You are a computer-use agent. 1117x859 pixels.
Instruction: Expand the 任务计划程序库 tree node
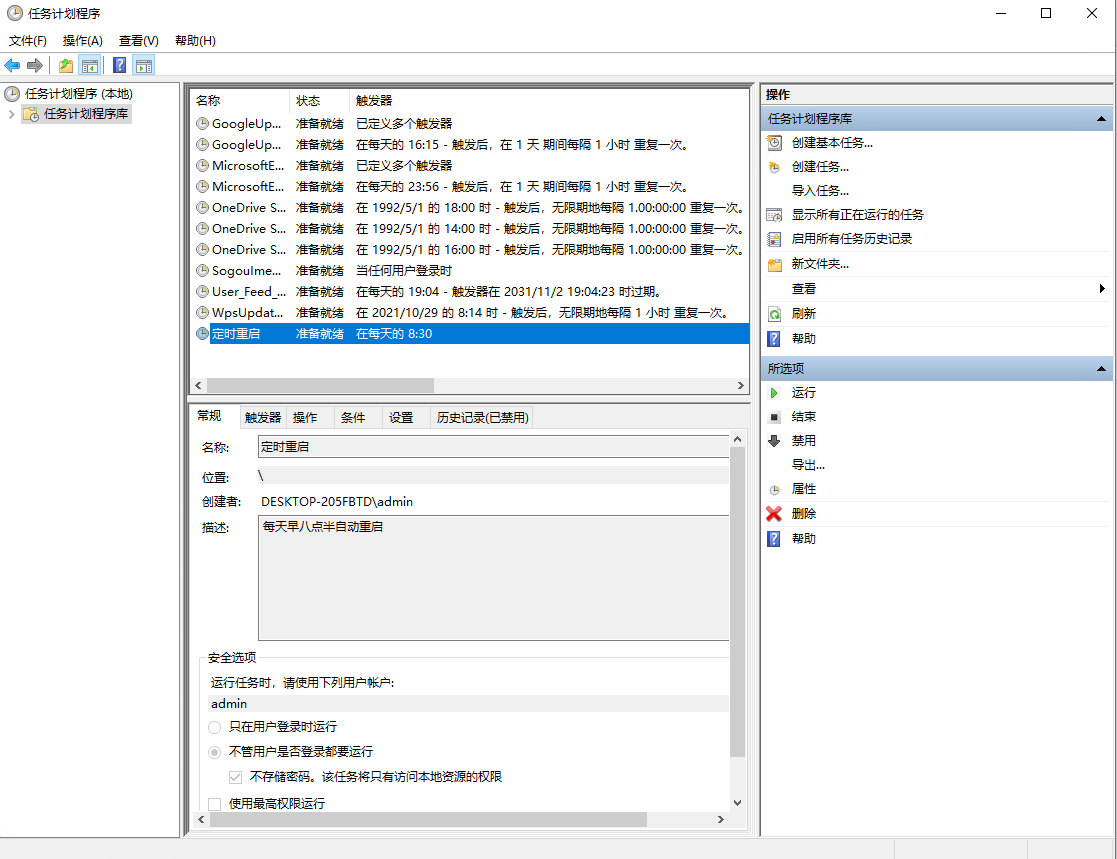click(x=12, y=114)
